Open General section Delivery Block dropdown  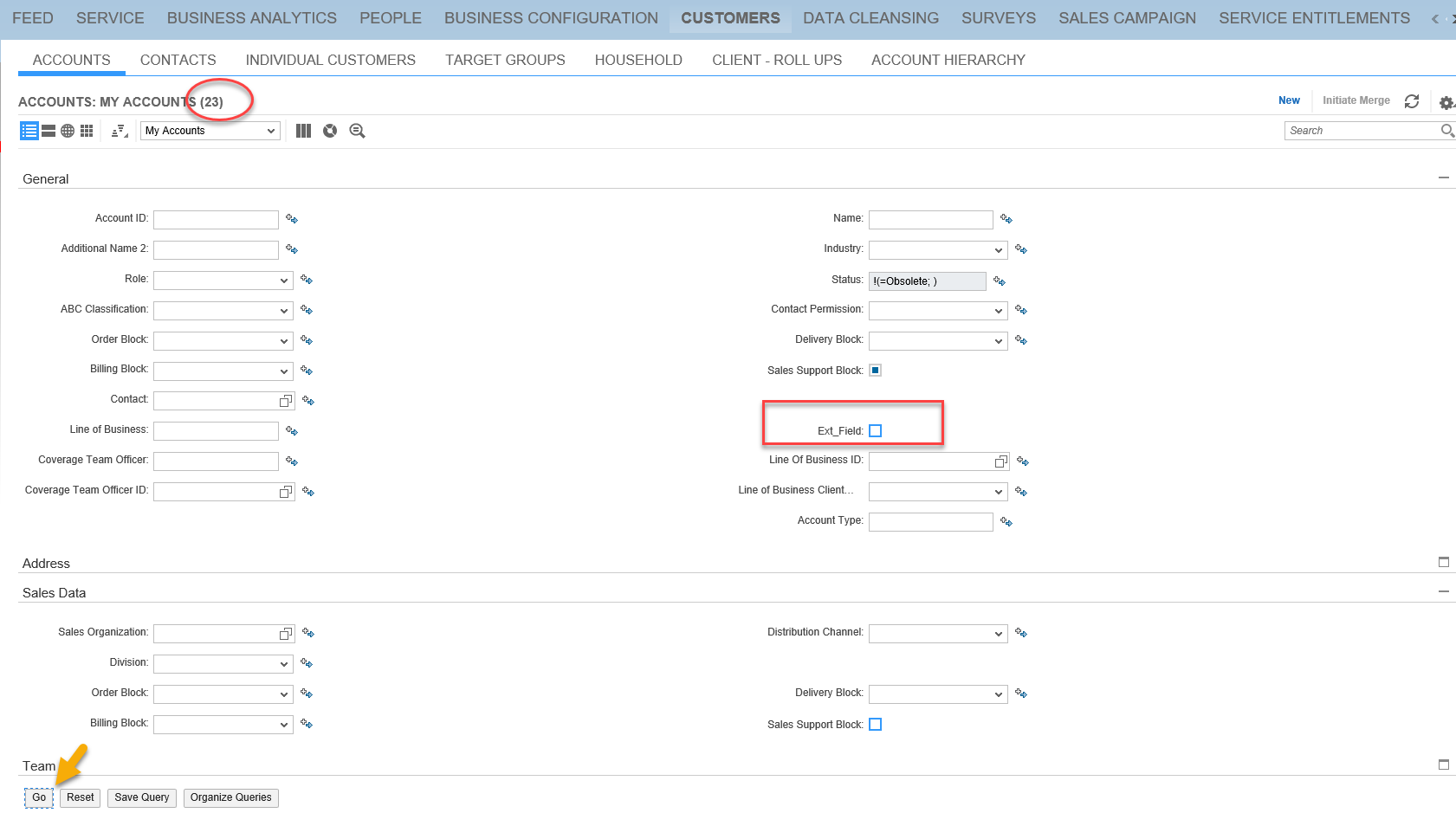coord(938,341)
